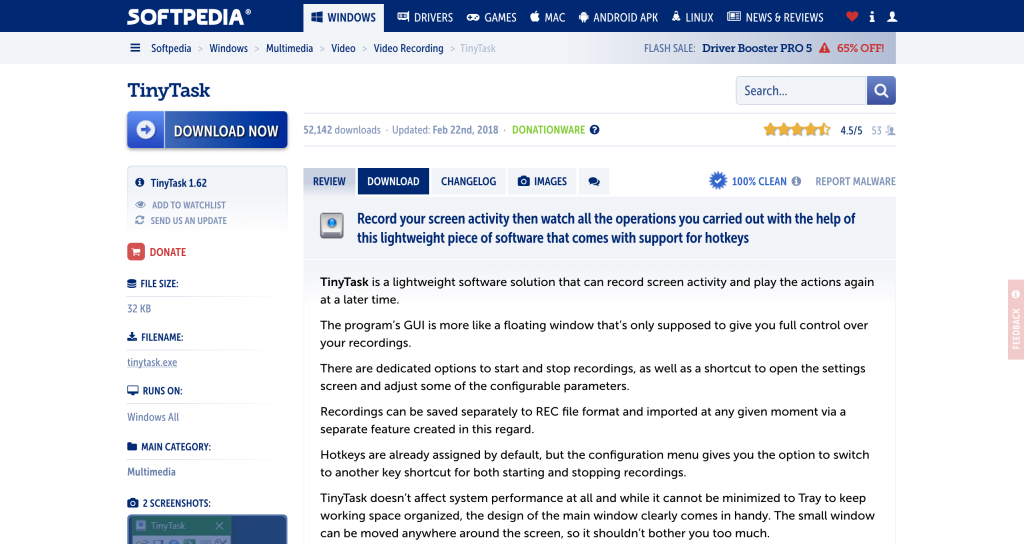Screen dimensions: 1024x544
Task: Click the red warning triangle icon
Action: tap(825, 48)
